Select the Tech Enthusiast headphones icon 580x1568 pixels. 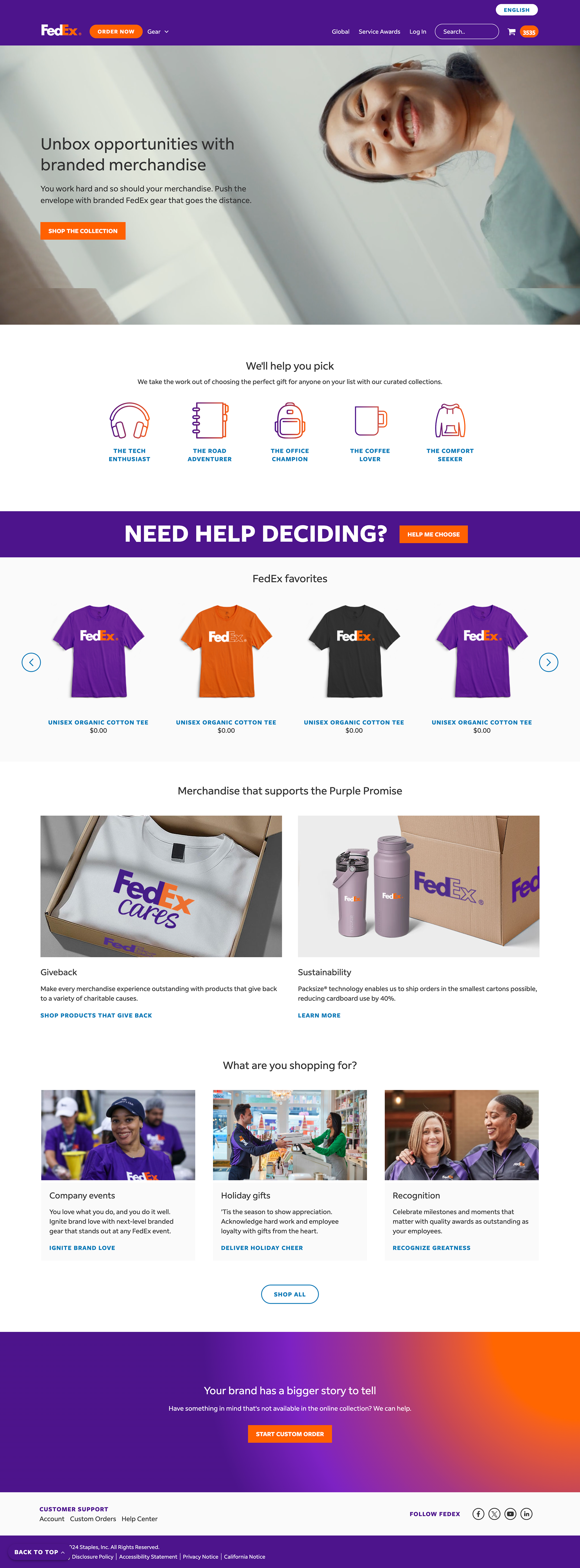130,420
